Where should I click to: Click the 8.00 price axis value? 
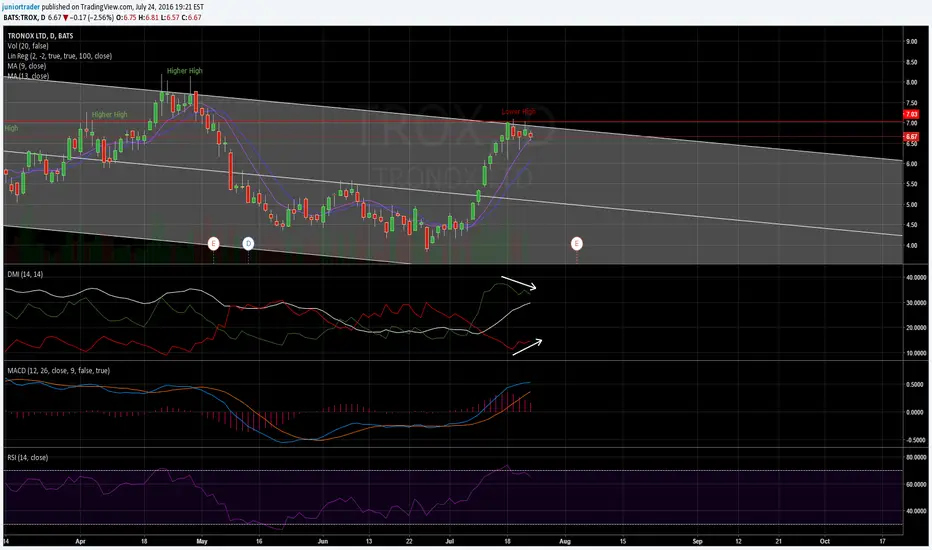click(911, 82)
